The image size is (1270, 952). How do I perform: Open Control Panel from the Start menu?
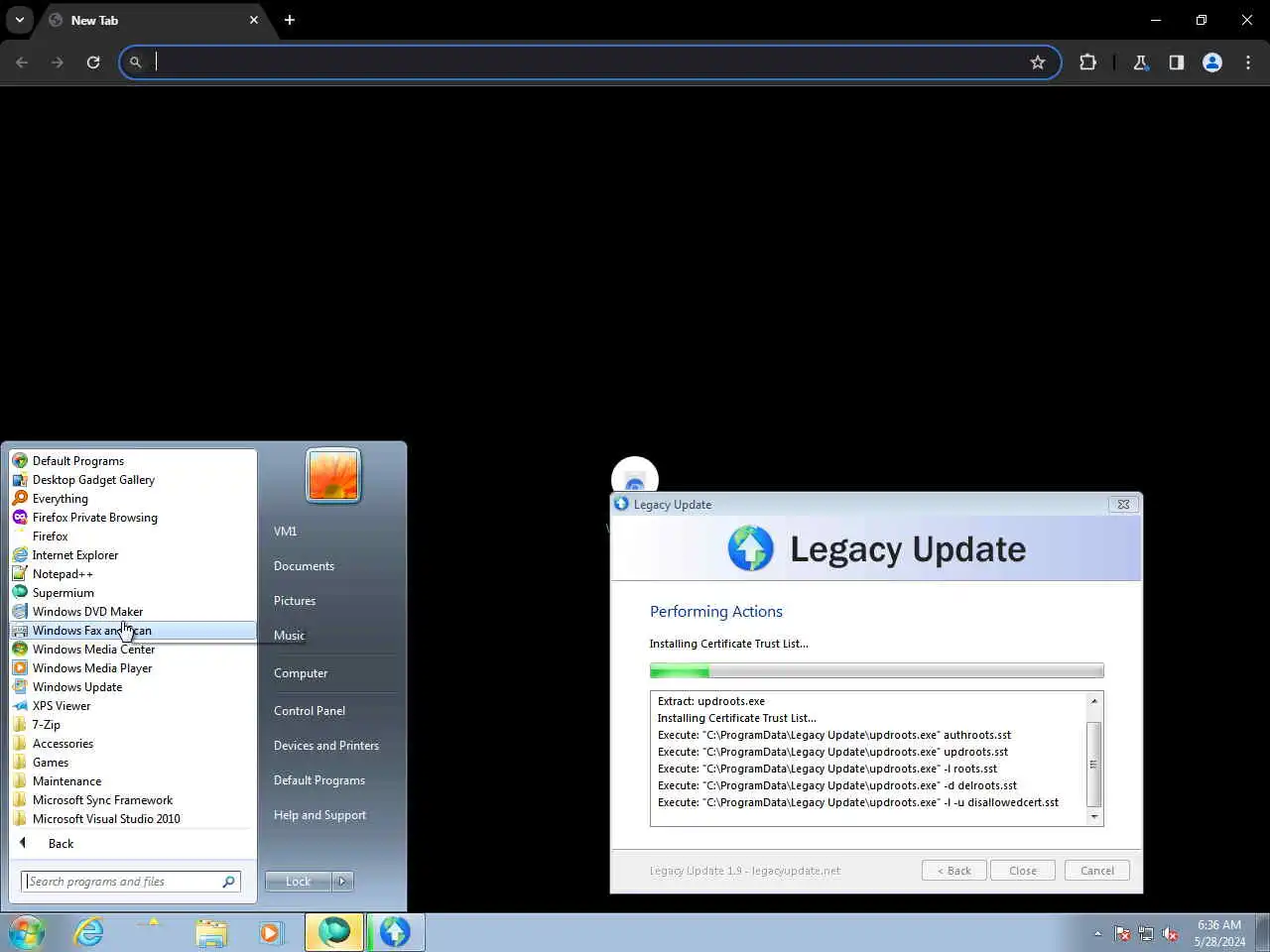pos(331,711)
